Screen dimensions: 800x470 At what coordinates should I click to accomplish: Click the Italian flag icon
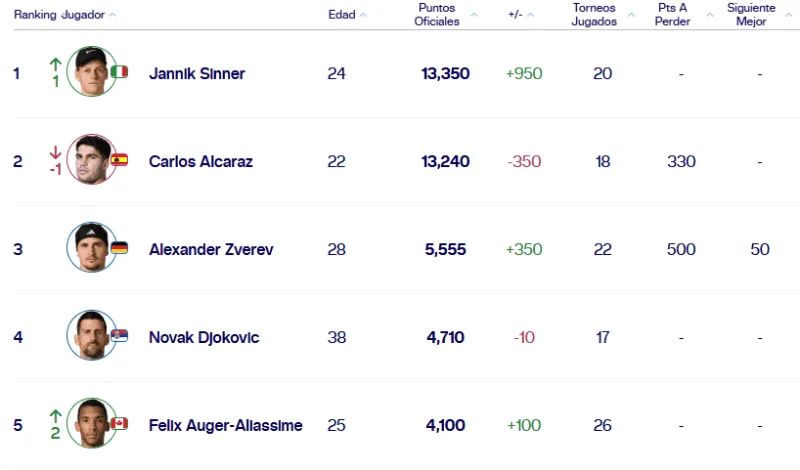[119, 72]
